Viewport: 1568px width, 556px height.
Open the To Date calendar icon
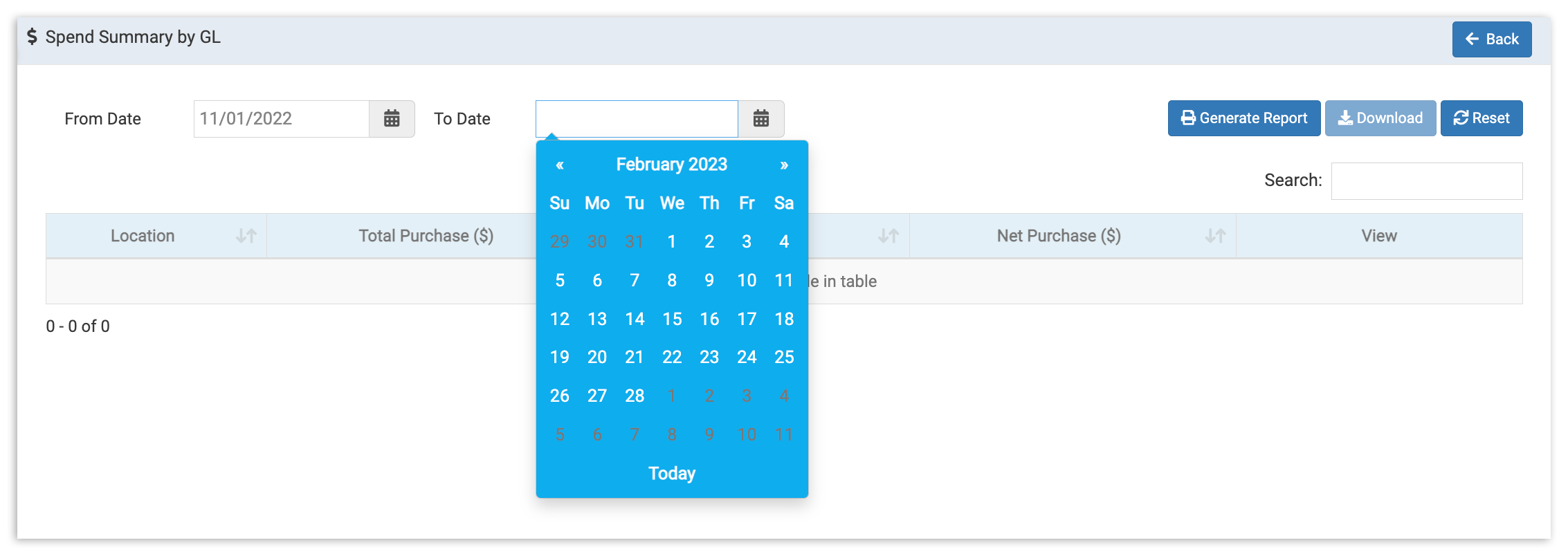click(762, 118)
